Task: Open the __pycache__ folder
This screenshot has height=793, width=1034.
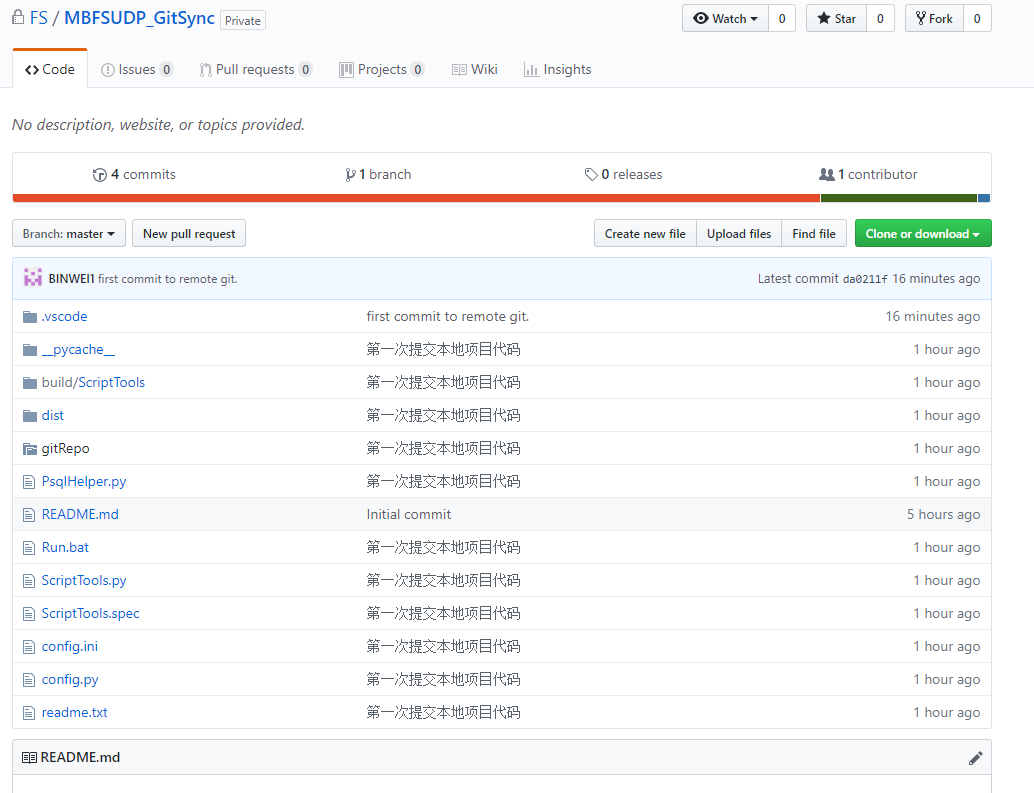Action: tap(78, 349)
